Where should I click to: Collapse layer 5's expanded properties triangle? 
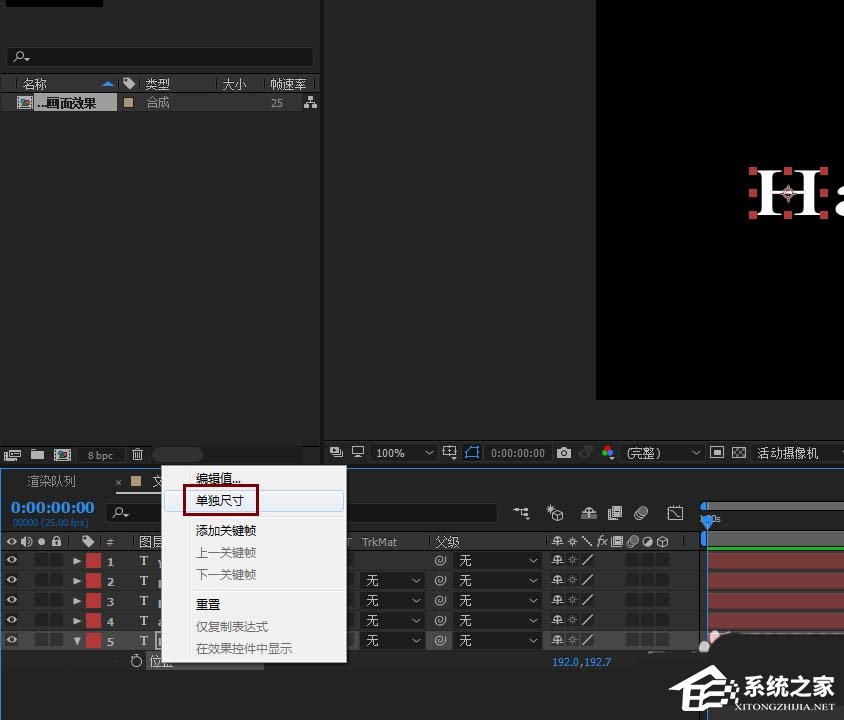[x=79, y=638]
